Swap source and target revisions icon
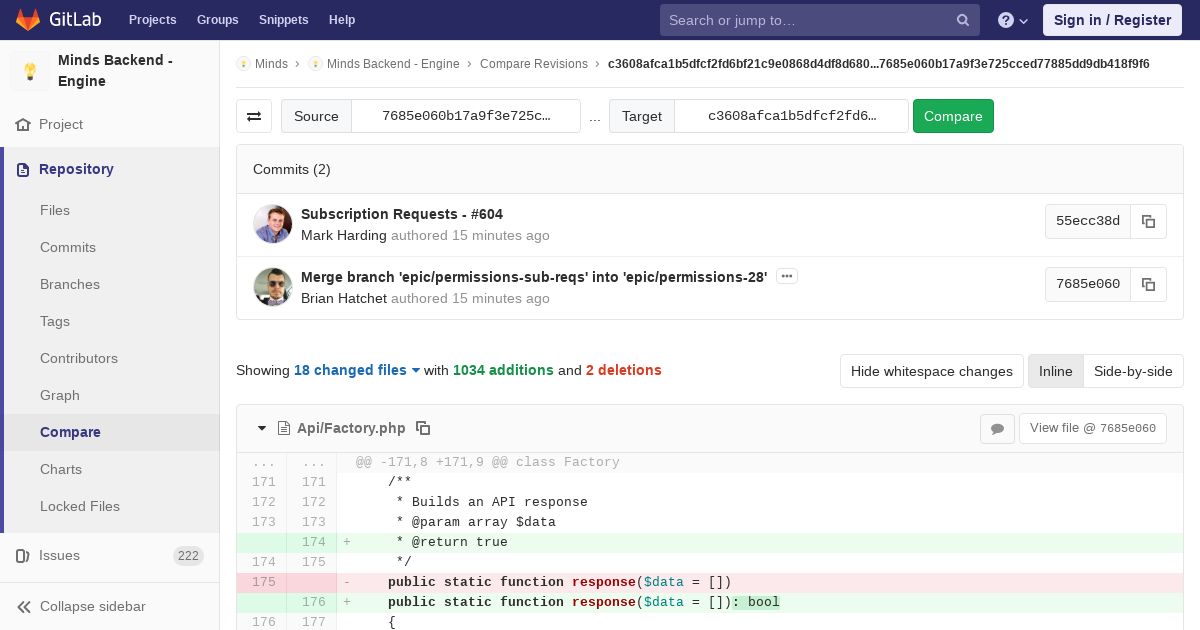Screen dimensions: 1200x630 point(254,116)
